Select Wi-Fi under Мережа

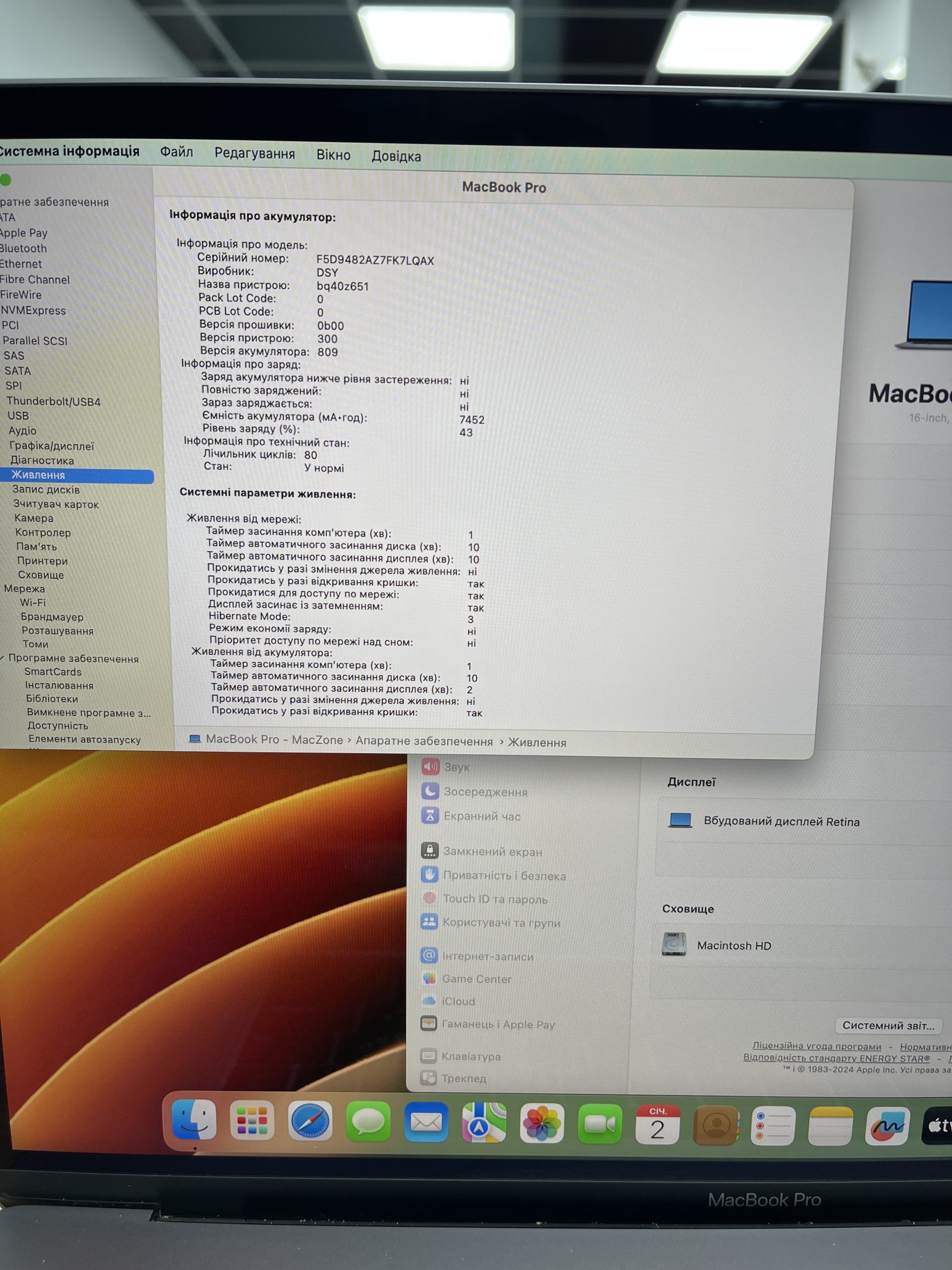click(33, 602)
